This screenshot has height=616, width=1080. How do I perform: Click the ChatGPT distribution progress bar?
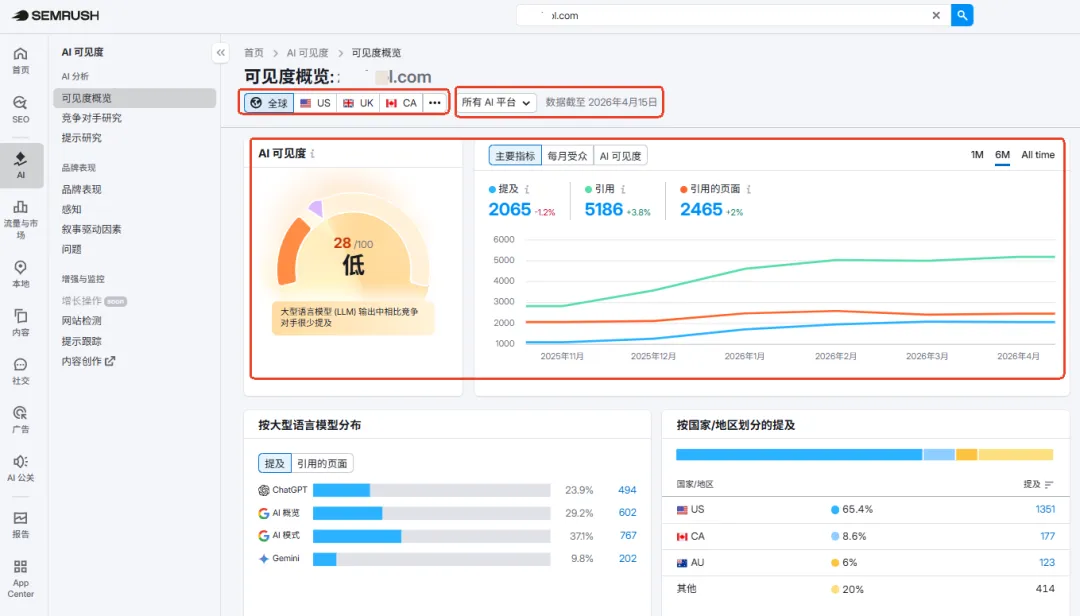[432, 490]
